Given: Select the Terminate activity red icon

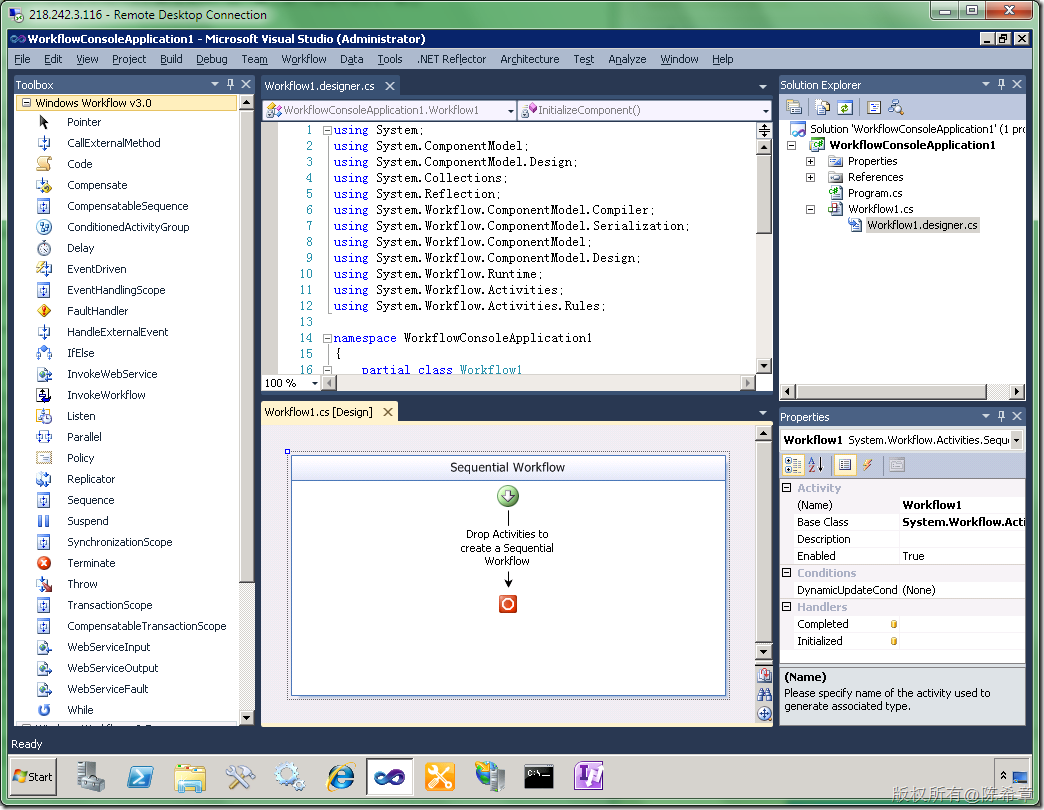Looking at the screenshot, I should [44, 563].
